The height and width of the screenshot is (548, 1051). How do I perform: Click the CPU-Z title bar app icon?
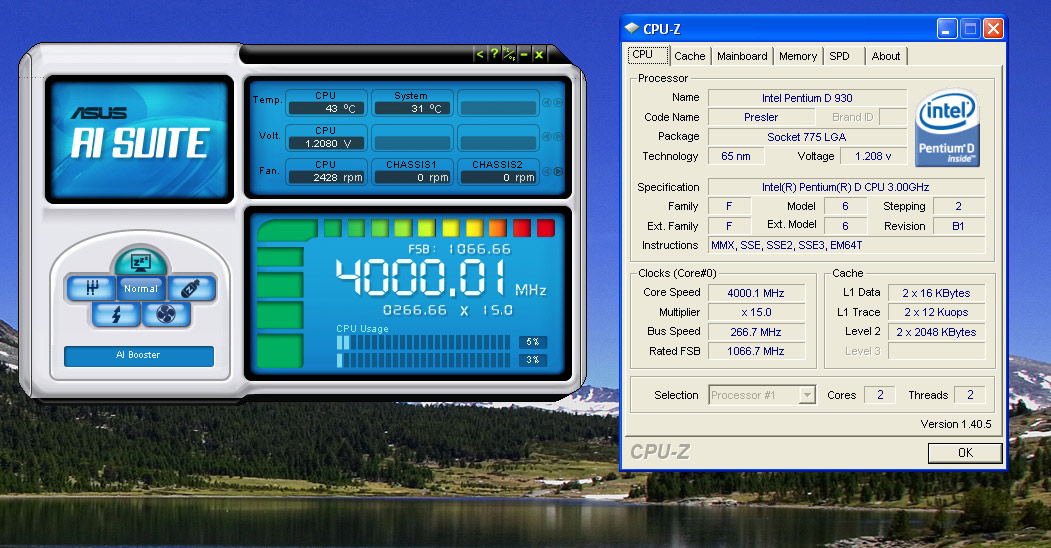pos(631,28)
